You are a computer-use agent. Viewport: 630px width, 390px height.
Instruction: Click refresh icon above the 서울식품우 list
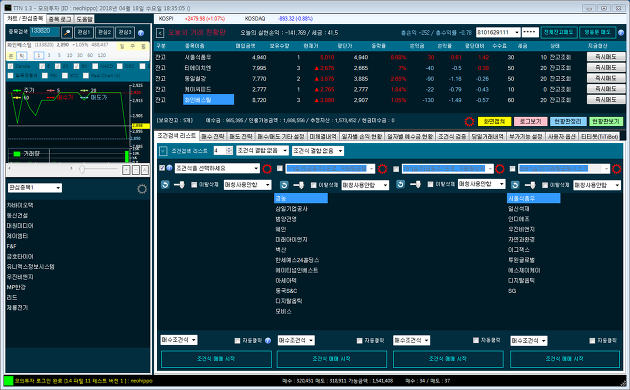(x=515, y=185)
